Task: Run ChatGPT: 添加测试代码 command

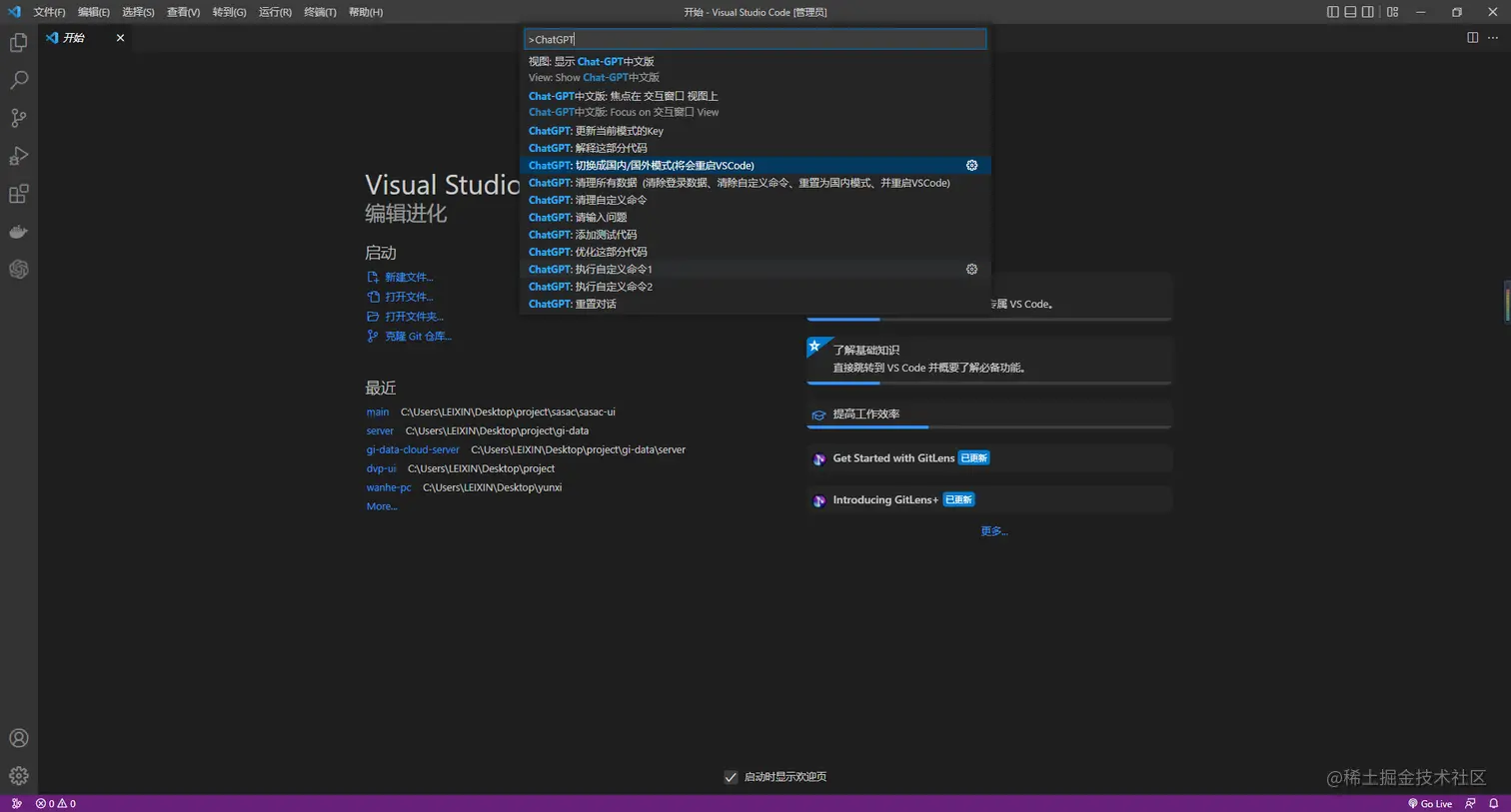Action: point(755,235)
